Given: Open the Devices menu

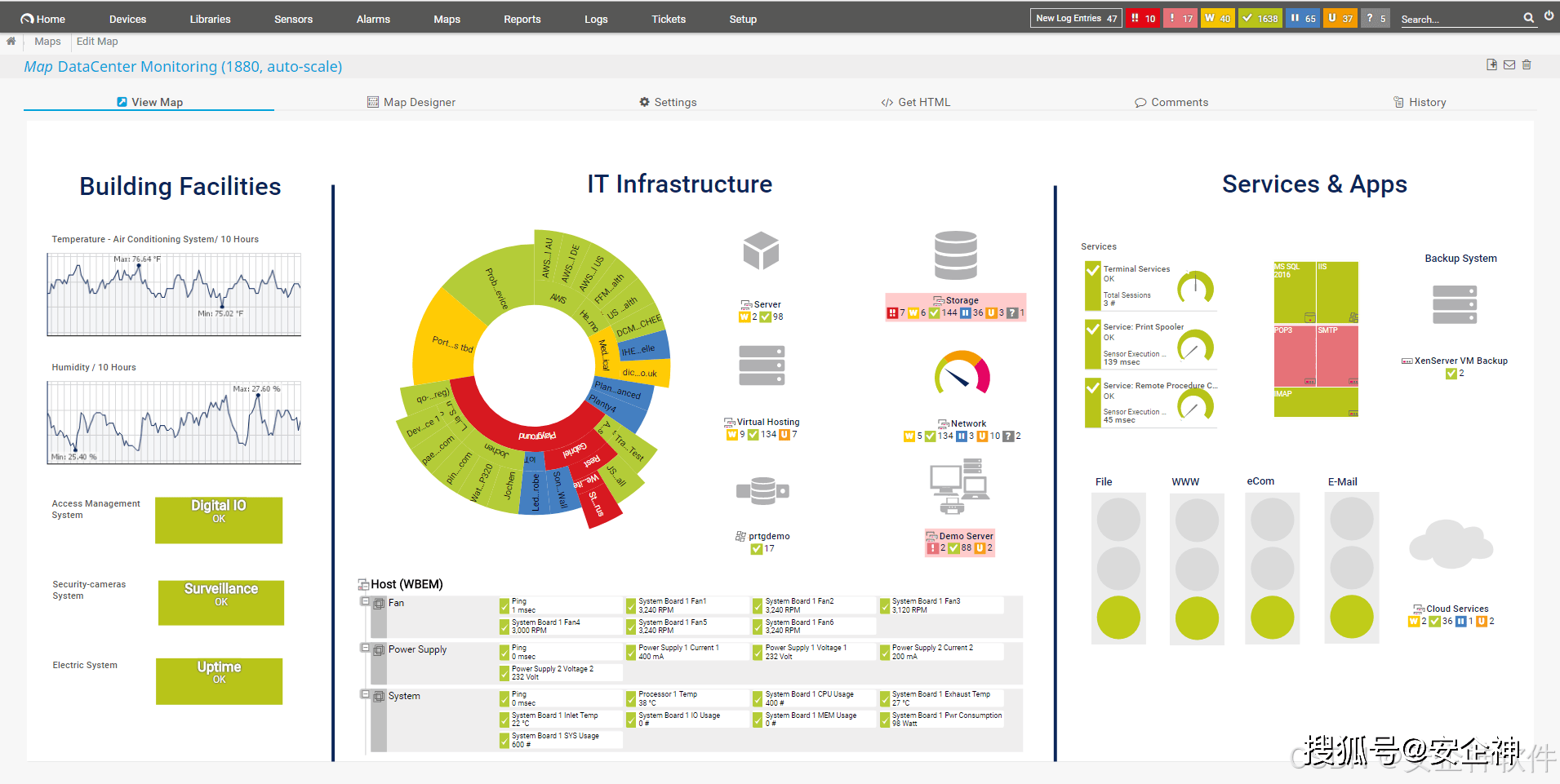Looking at the screenshot, I should coord(127,19).
